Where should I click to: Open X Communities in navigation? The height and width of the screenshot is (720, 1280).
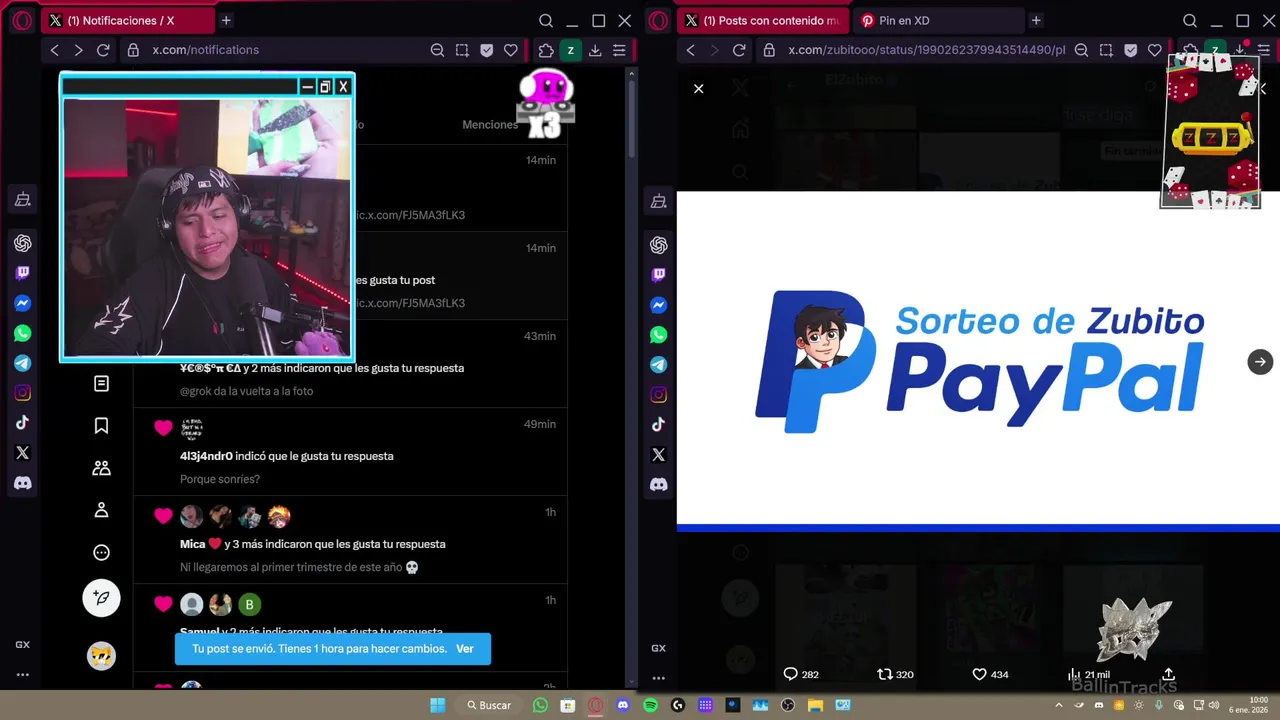tap(101, 468)
